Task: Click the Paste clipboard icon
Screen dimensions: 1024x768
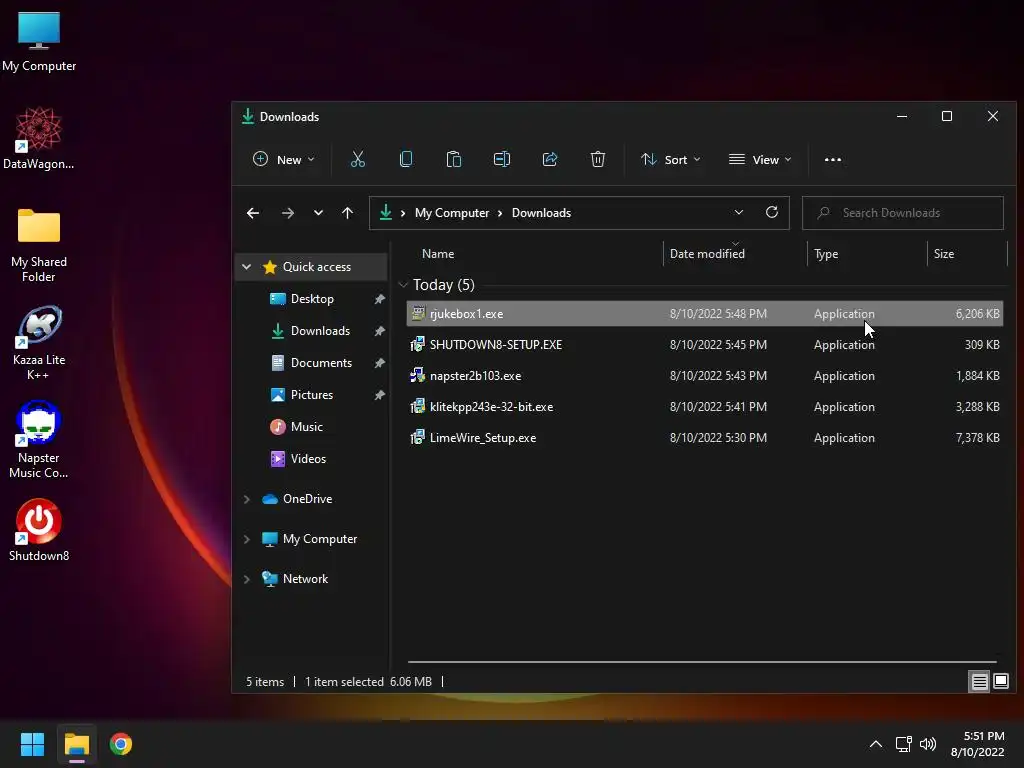Action: point(453,159)
